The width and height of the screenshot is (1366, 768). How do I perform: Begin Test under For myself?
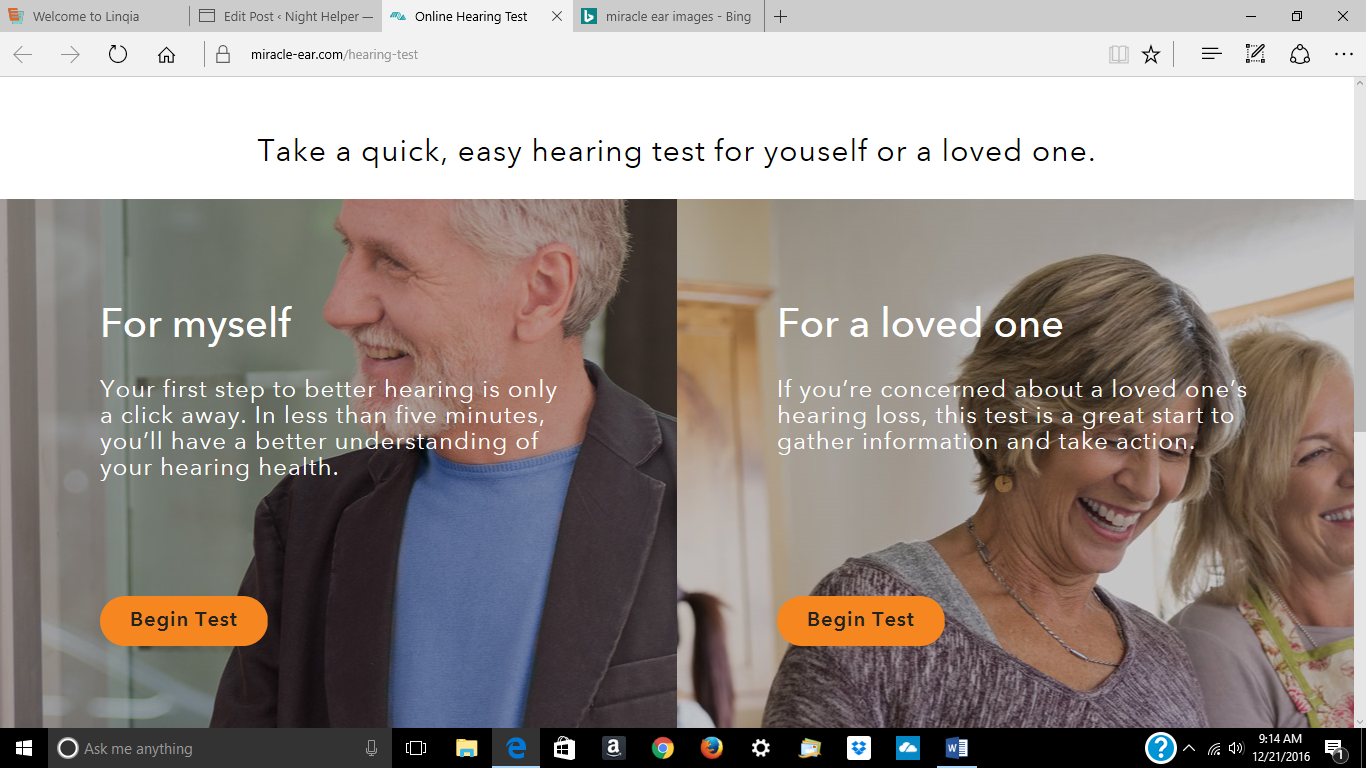(184, 620)
